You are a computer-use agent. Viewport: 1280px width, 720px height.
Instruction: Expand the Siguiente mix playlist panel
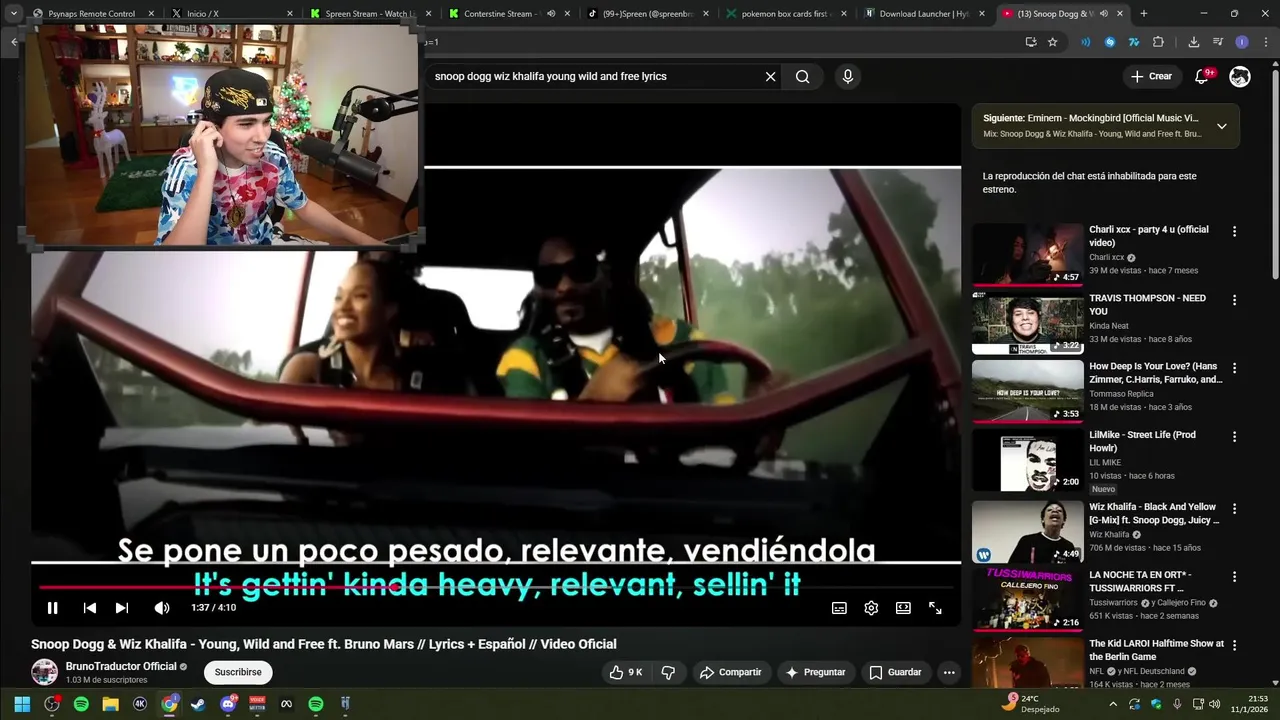pos(1222,126)
